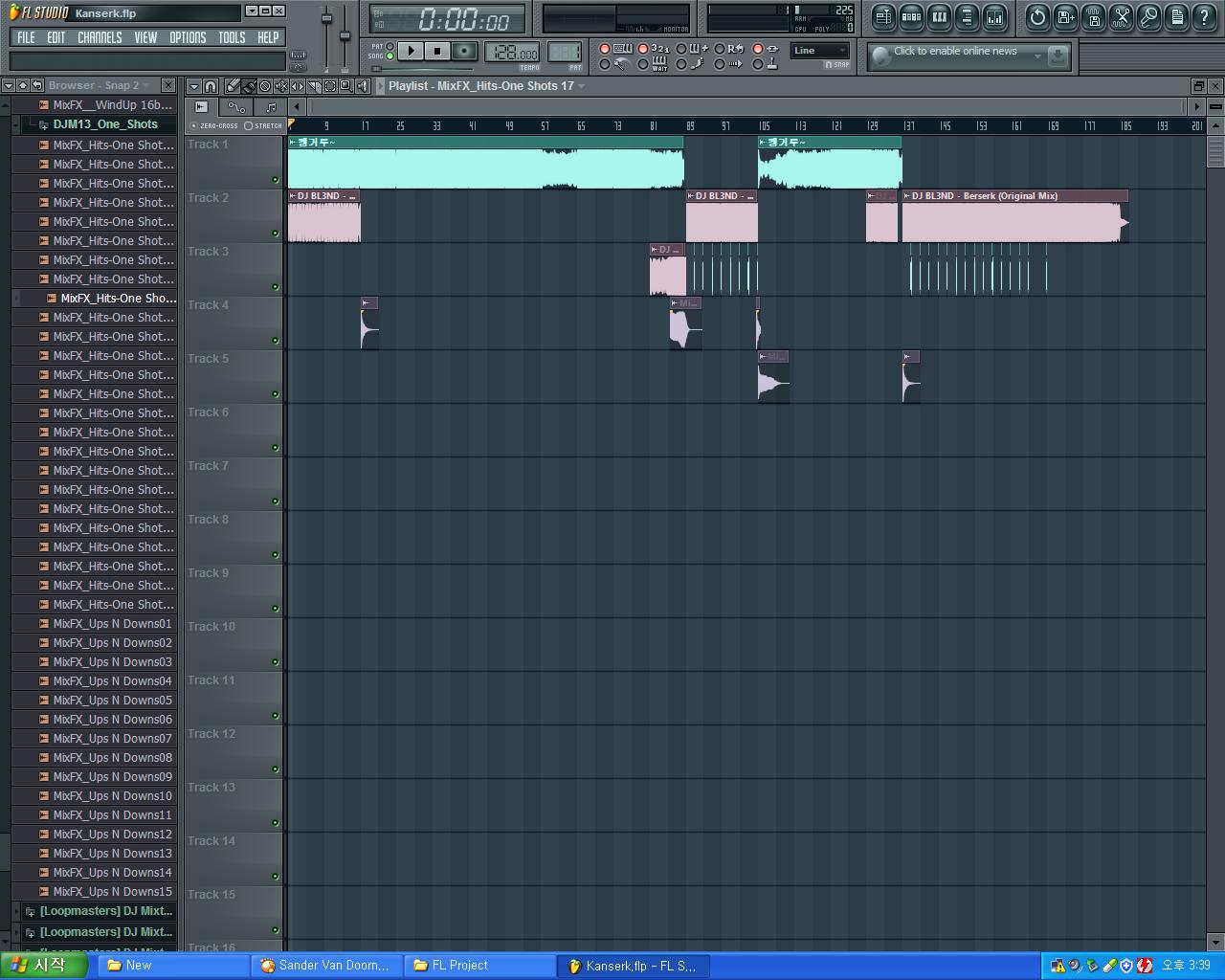Select the DJ BL3ND - Berserk (Original Mix) clip
Screen dimensions: 1225x980
coord(1014,216)
